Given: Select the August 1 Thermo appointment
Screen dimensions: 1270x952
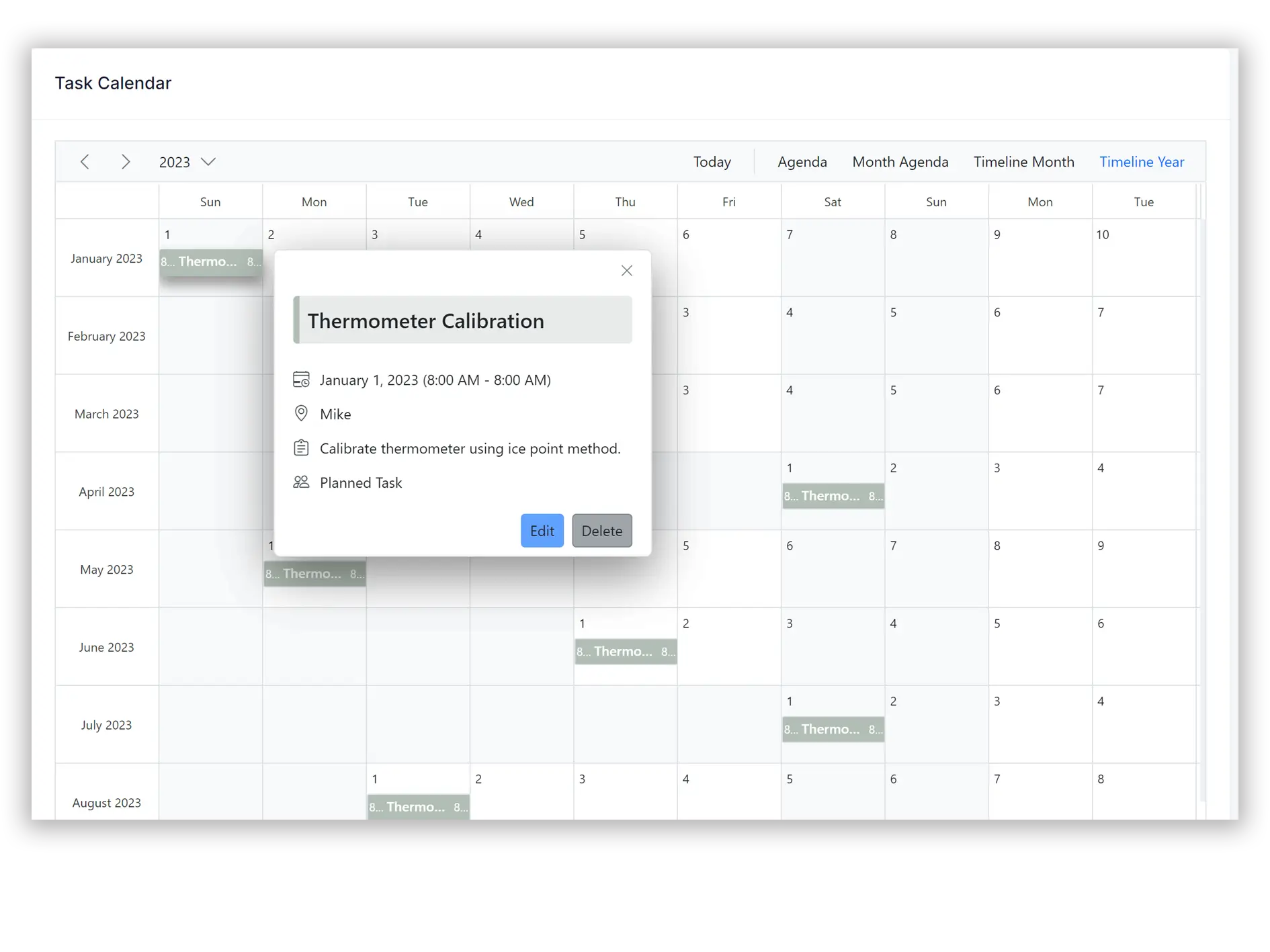Looking at the screenshot, I should pos(418,807).
